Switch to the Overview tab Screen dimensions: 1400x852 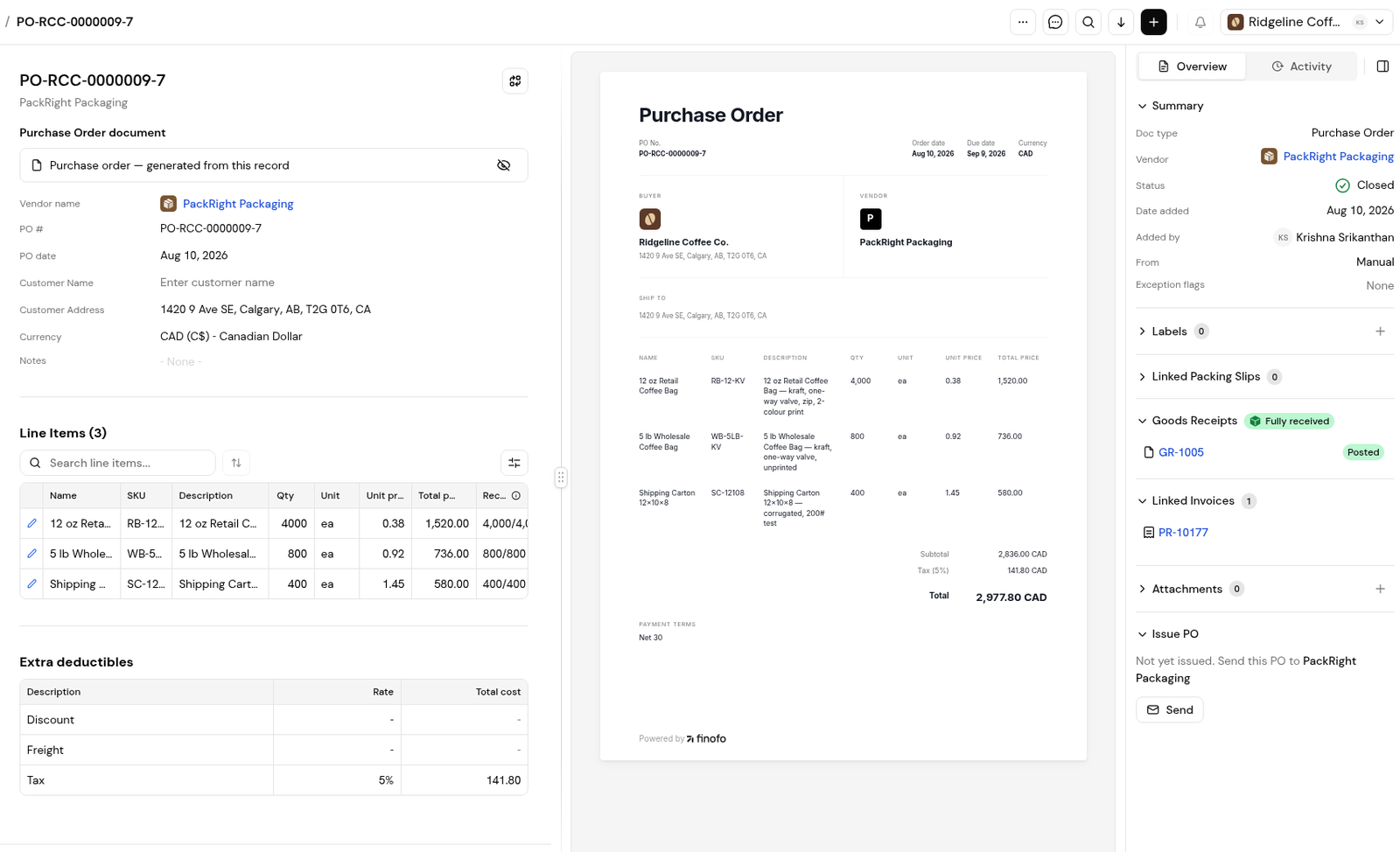coord(1192,66)
